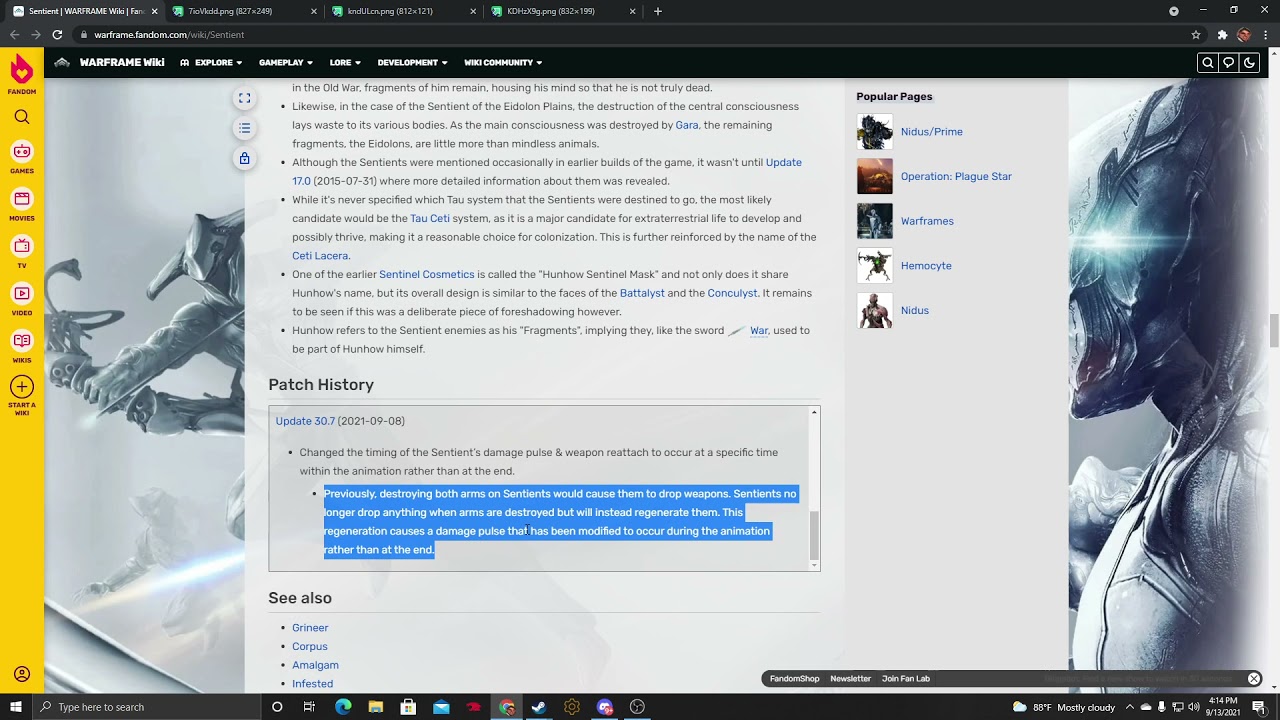Open a new browser tab
This screenshot has height=720, width=1280.
click(x=657, y=11)
